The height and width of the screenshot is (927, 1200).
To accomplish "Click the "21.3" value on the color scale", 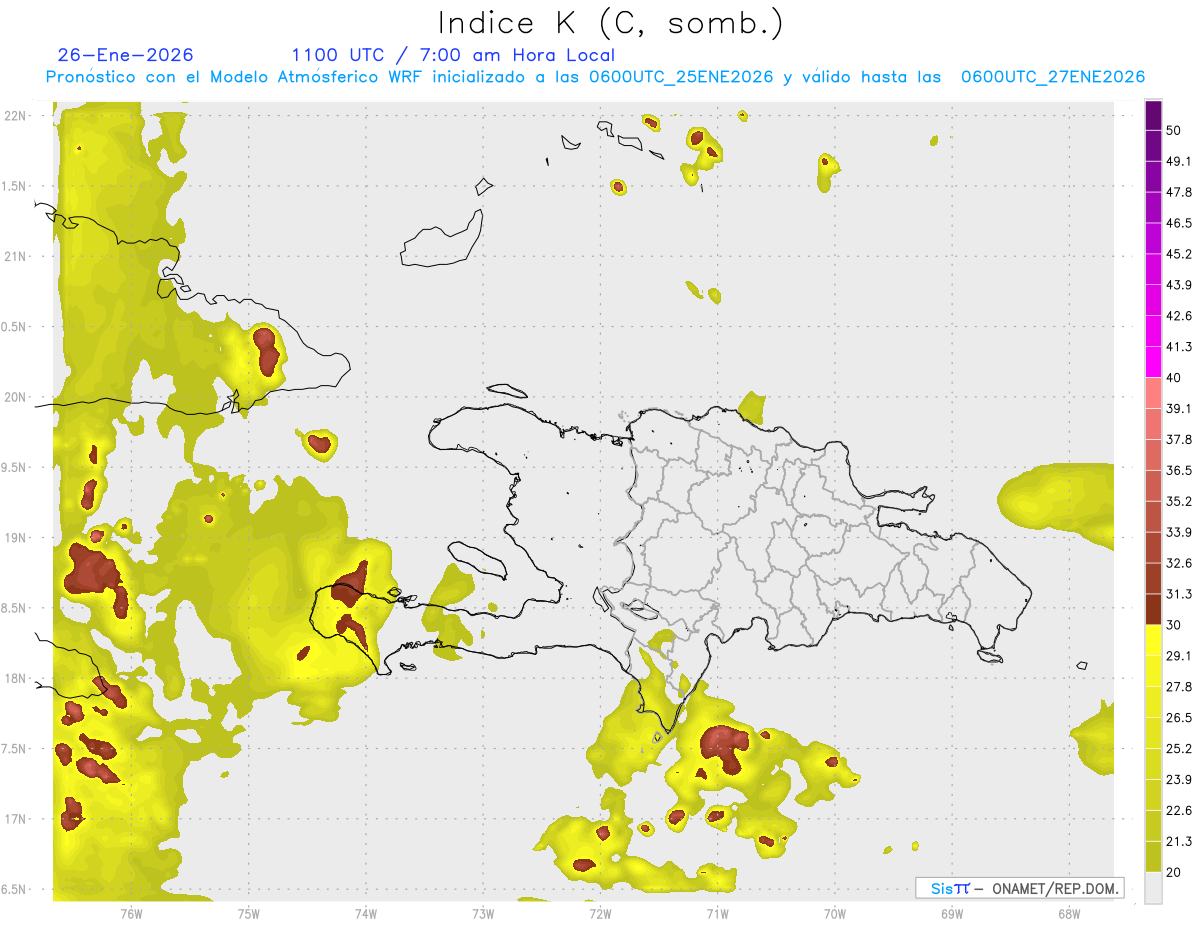I will pyautogui.click(x=1179, y=842).
